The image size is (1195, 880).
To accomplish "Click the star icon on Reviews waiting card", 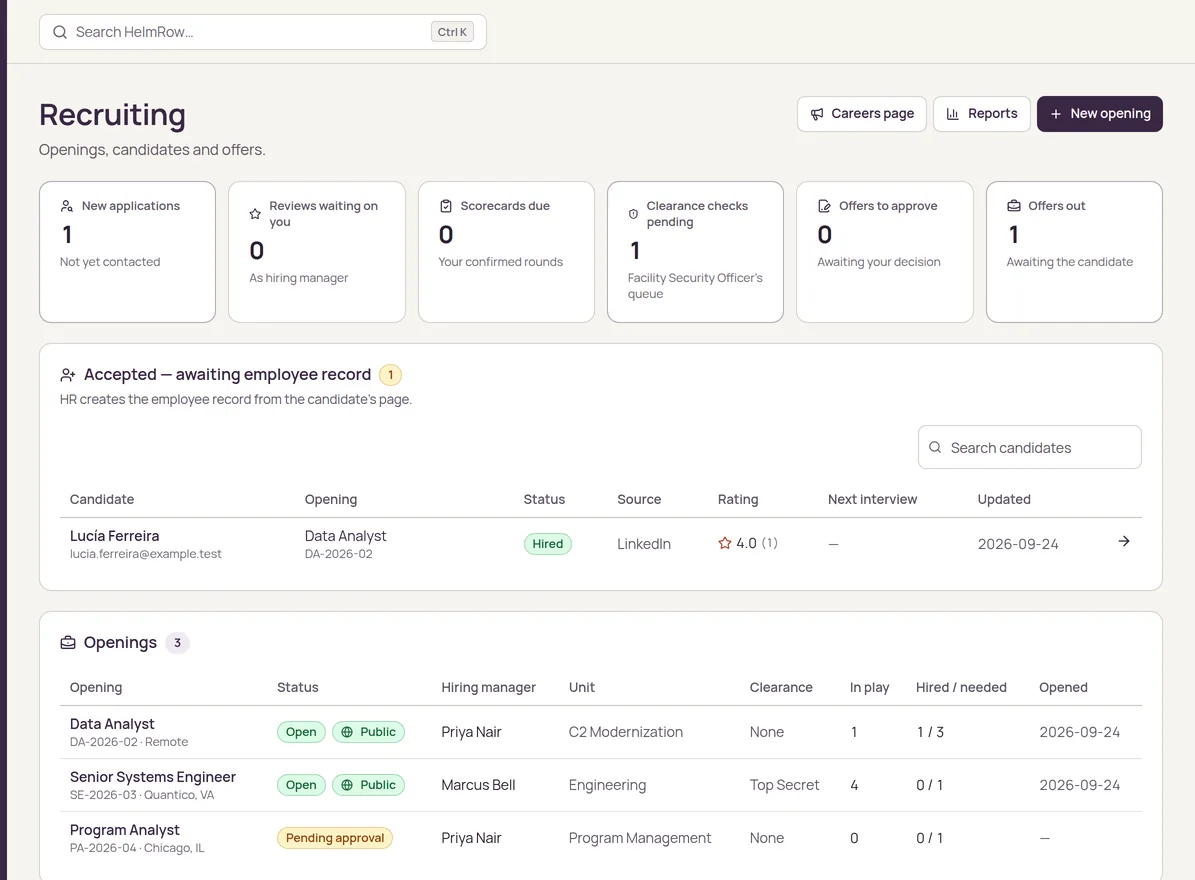I will tap(255, 214).
